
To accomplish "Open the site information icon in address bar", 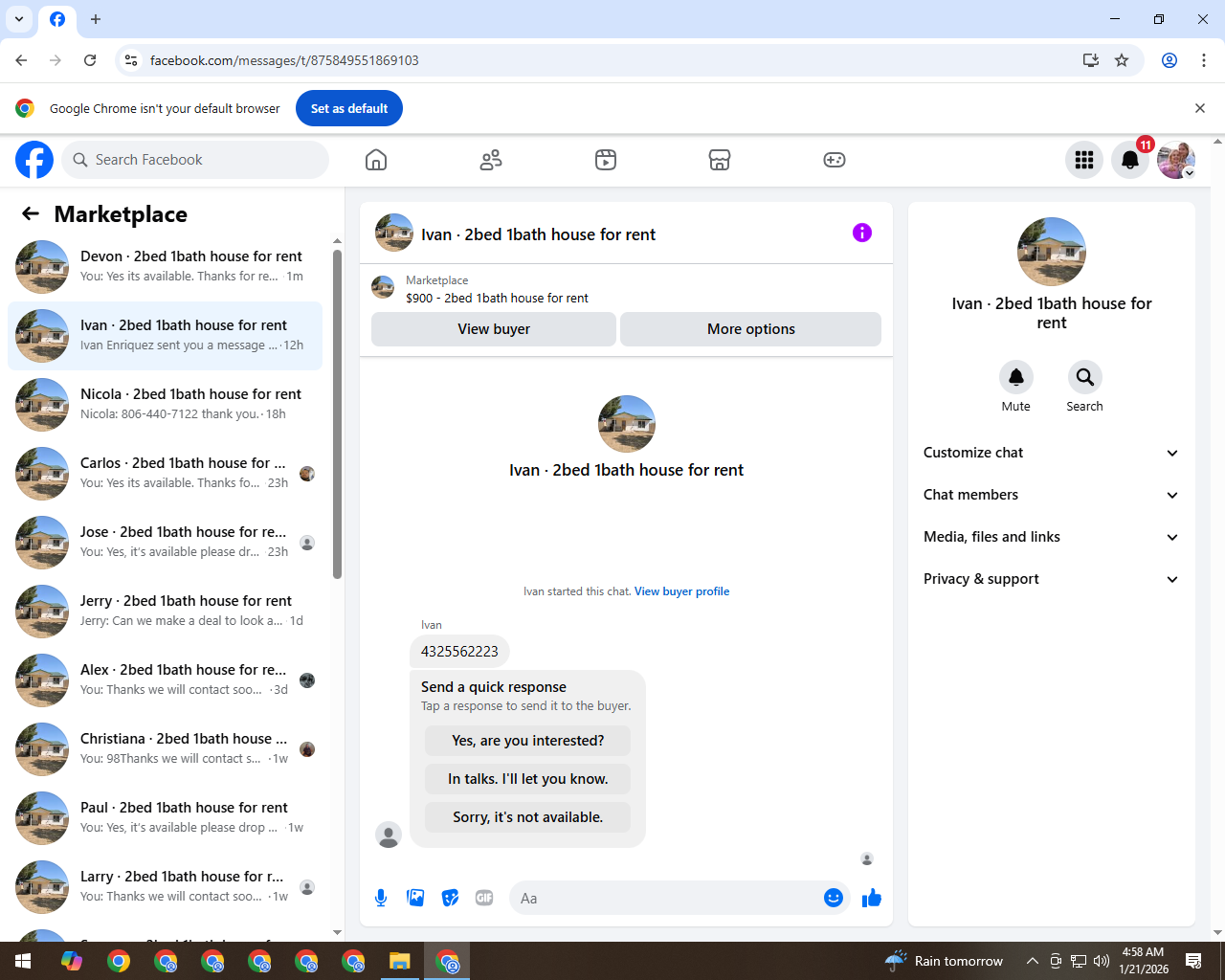I will (131, 60).
